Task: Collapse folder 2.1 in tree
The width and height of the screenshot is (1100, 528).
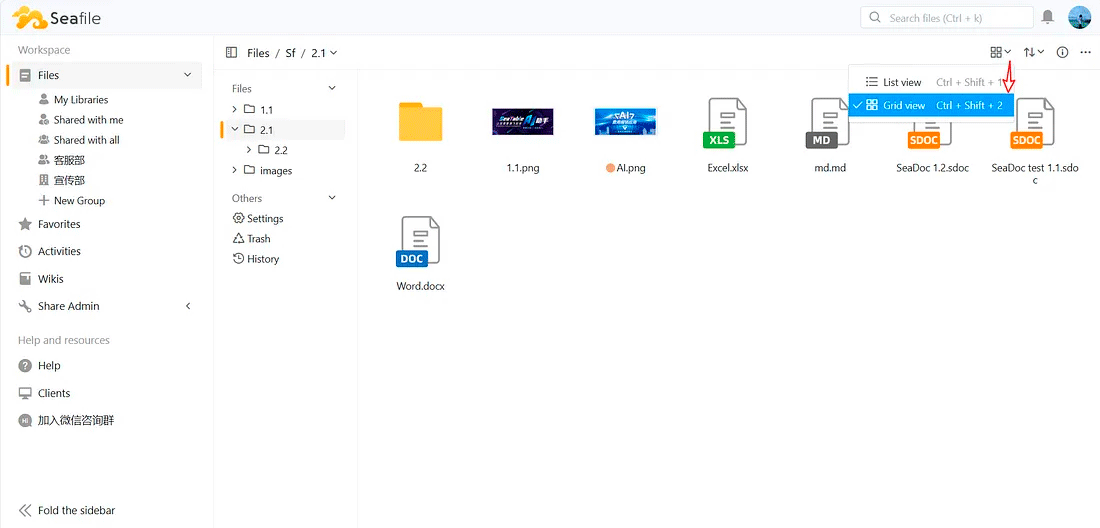Action: (x=234, y=130)
